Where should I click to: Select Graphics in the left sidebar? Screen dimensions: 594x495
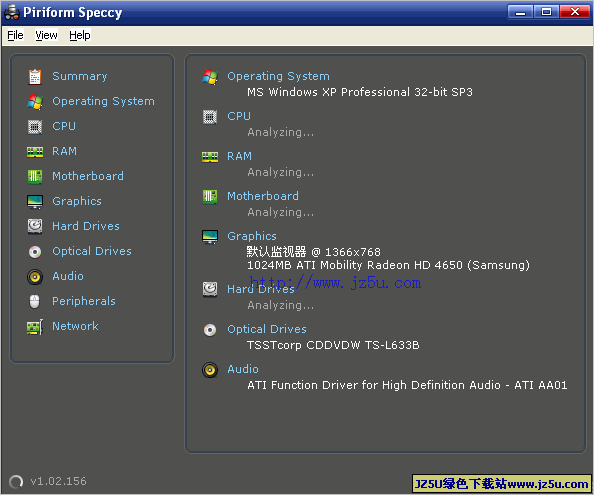click(77, 201)
